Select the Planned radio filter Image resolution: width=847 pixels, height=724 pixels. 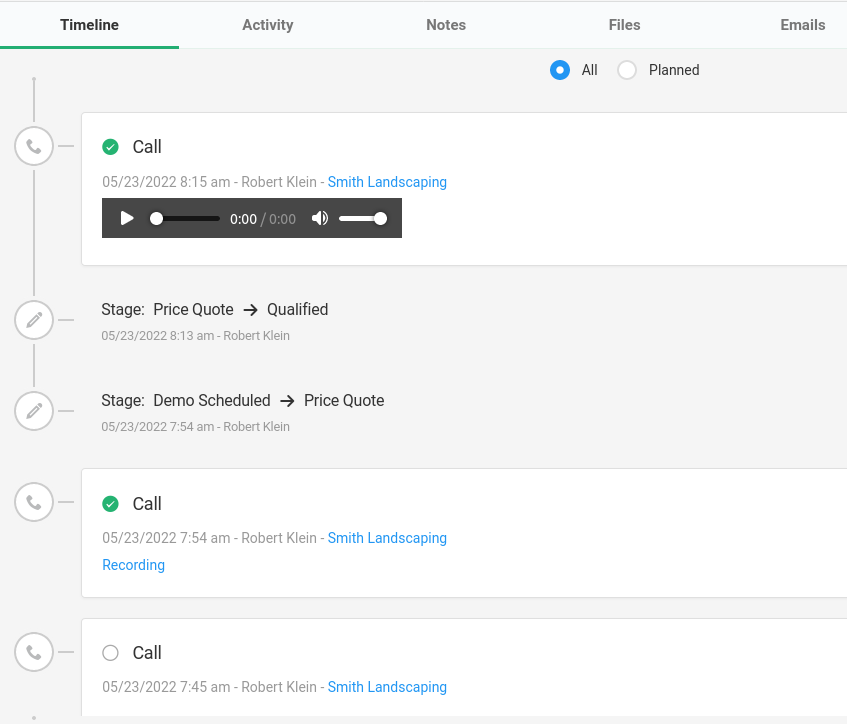[x=627, y=70]
